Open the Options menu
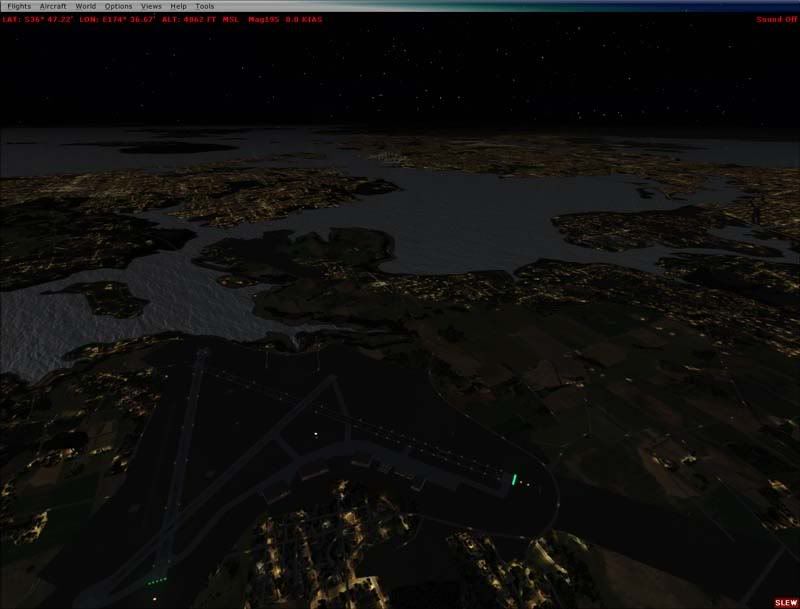The height and width of the screenshot is (609, 800). [x=118, y=6]
